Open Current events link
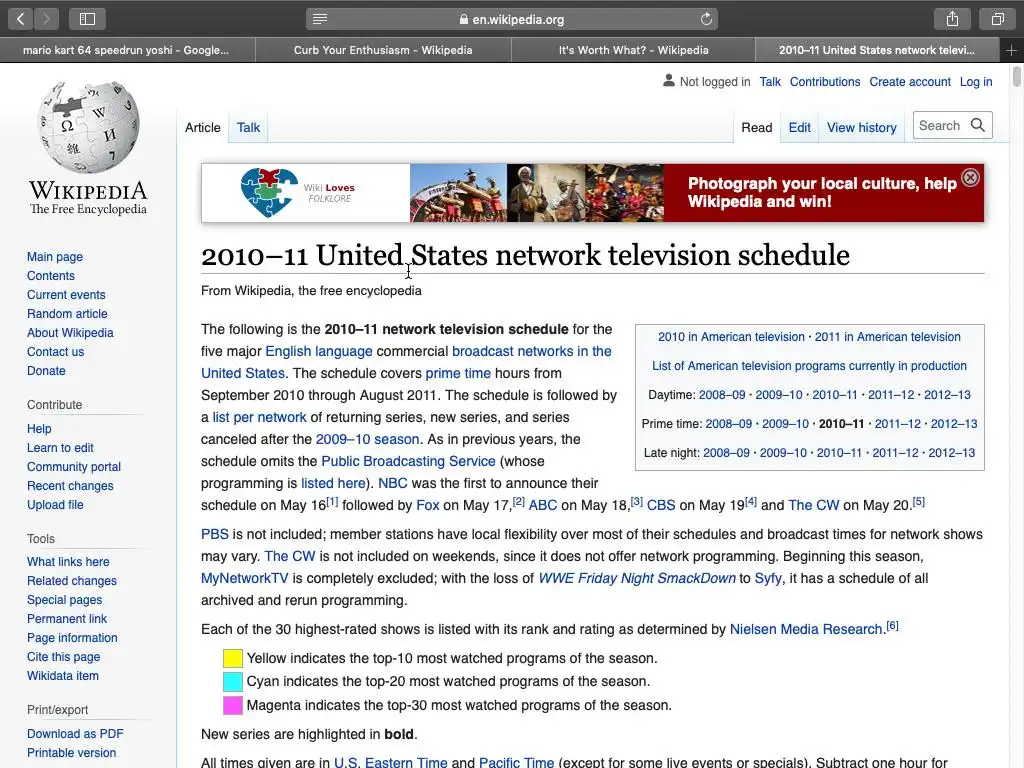Screen dimensions: 1024x768 coord(66,295)
